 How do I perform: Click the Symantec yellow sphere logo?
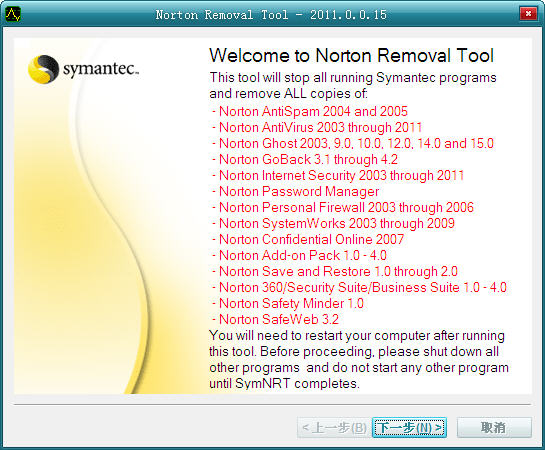click(43, 69)
